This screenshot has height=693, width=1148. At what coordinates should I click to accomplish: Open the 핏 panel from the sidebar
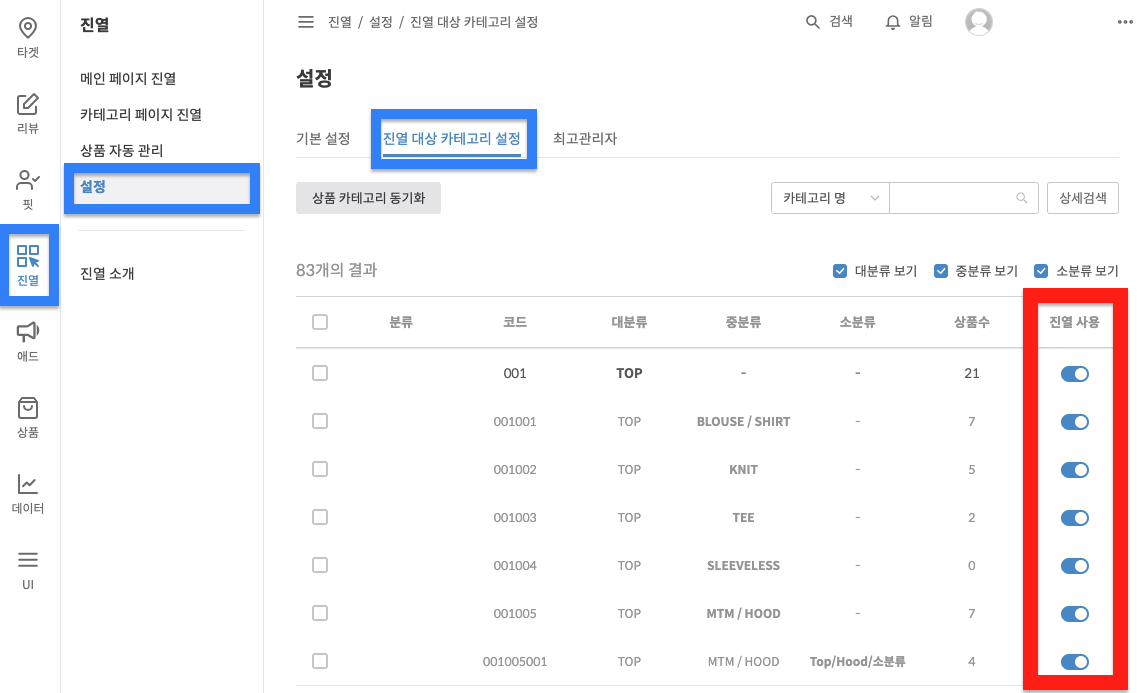coord(28,185)
